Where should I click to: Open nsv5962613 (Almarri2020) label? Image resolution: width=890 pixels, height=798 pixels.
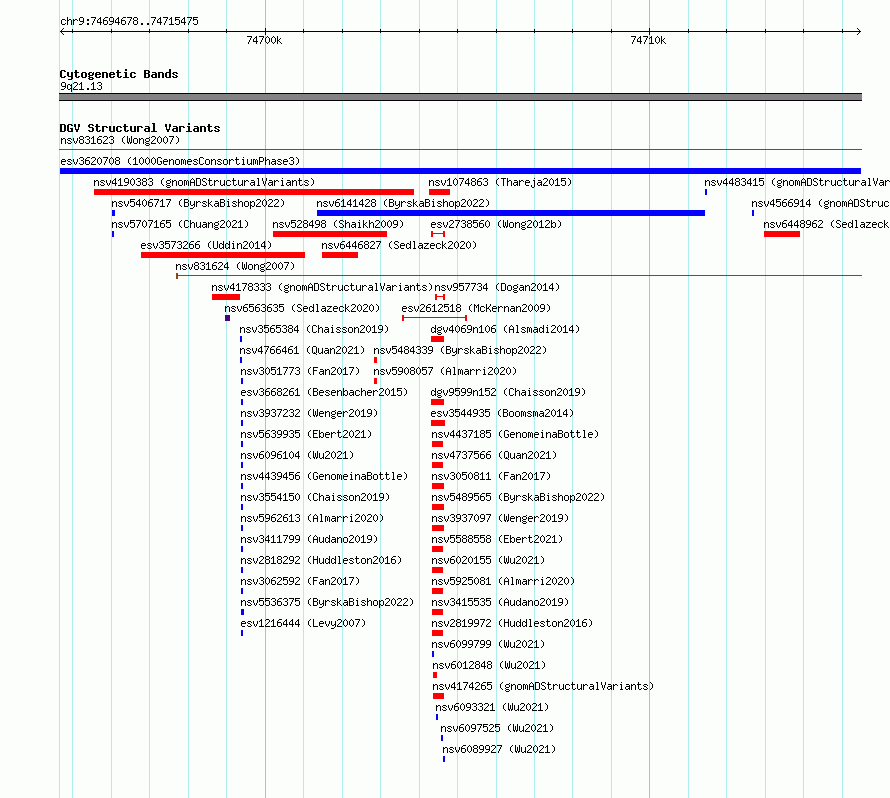(312, 518)
